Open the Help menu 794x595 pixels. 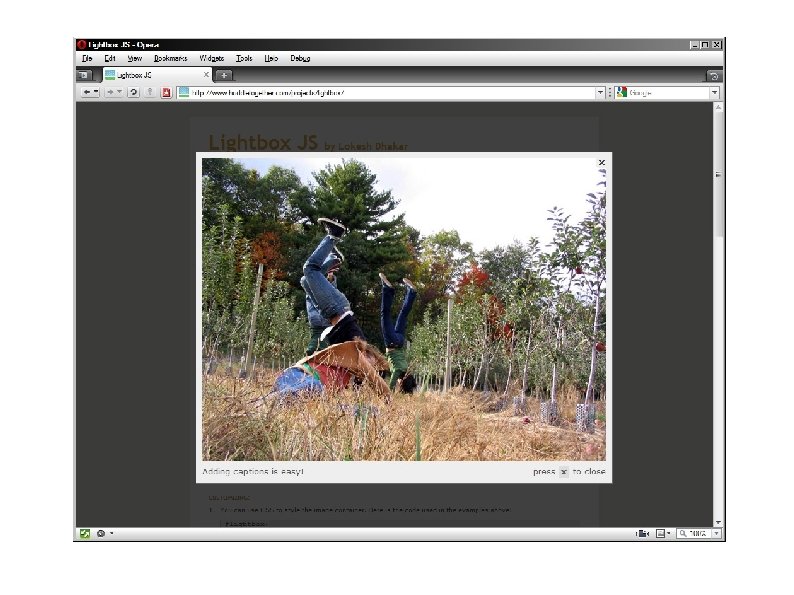coord(271,58)
